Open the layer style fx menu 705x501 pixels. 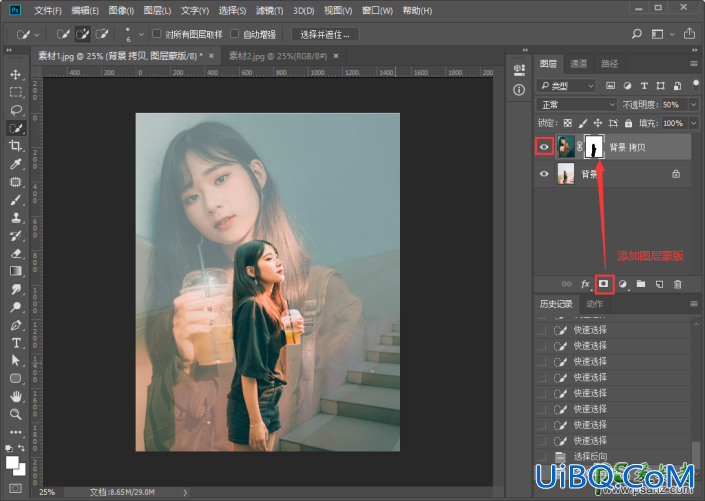pos(585,284)
